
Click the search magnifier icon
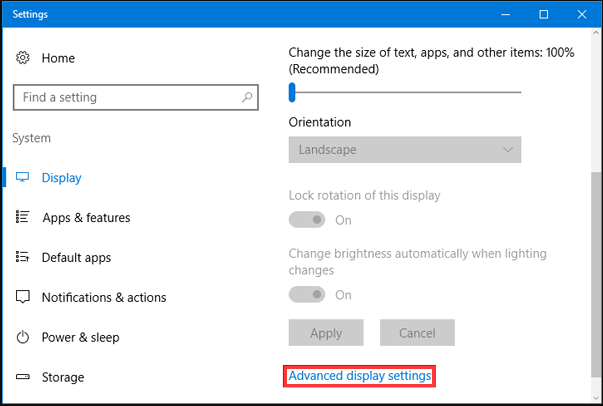(x=247, y=97)
